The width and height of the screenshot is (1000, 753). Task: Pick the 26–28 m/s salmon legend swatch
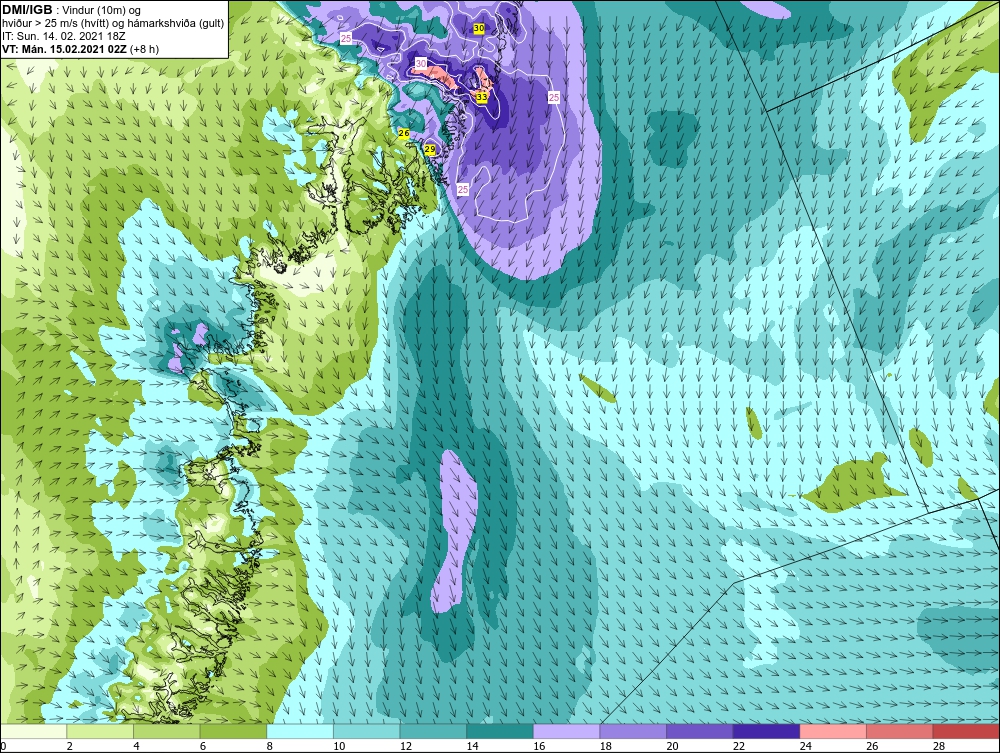click(x=900, y=731)
